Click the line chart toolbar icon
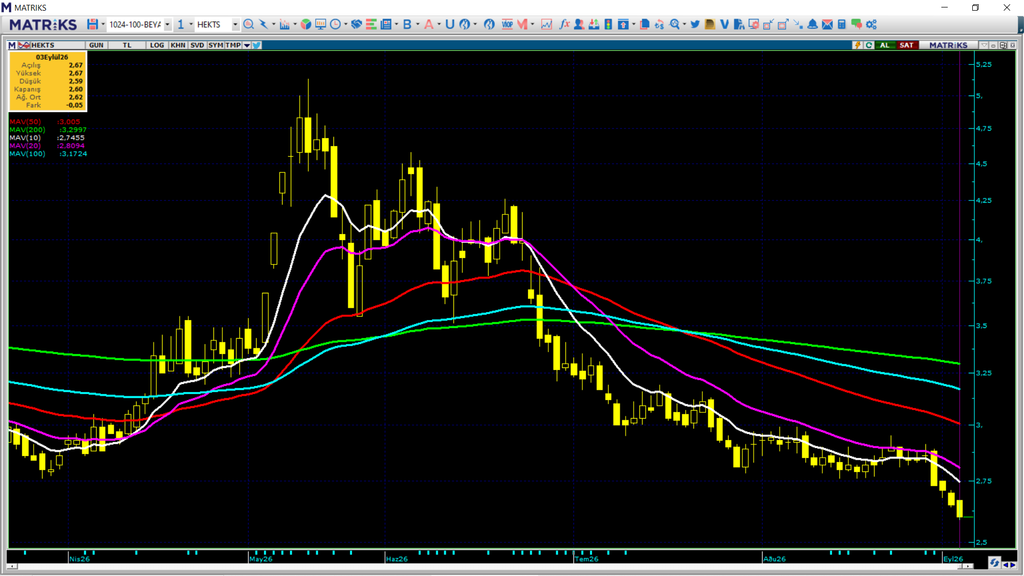This screenshot has width=1024, height=576. coord(547,24)
